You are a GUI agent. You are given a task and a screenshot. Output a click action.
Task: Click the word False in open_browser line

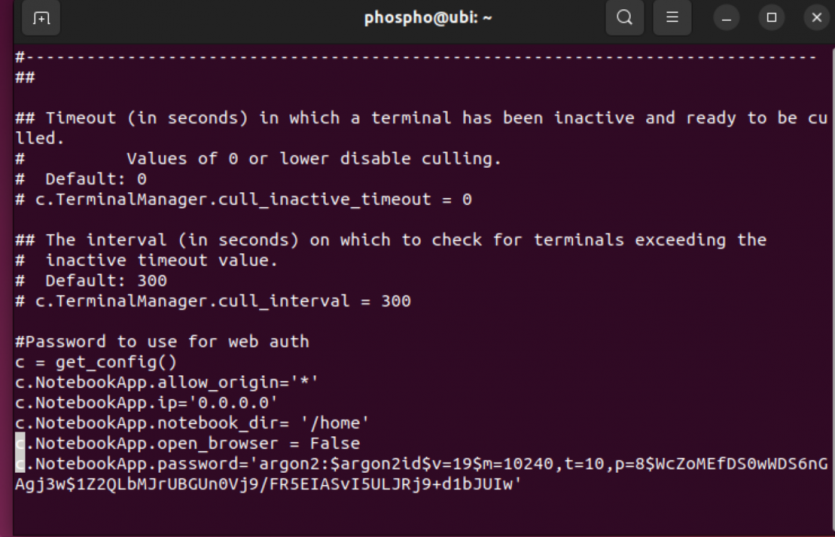tap(335, 443)
